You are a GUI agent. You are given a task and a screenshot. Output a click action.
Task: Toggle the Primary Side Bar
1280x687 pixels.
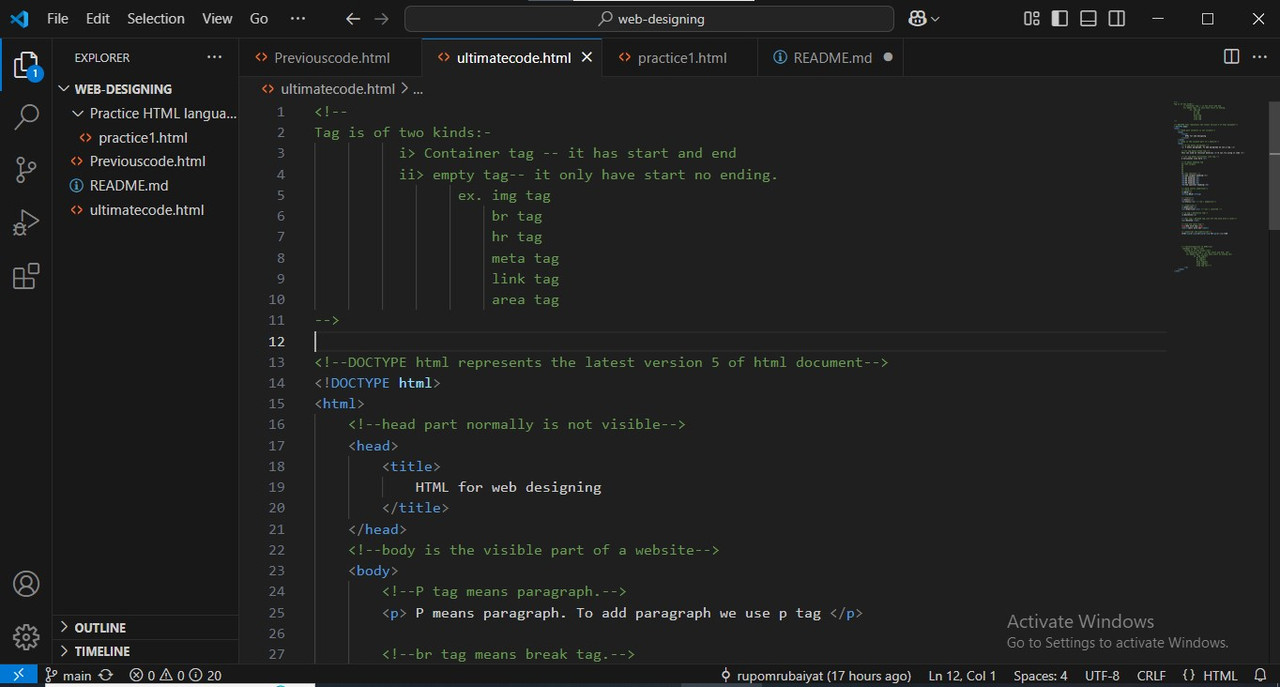coord(1060,18)
